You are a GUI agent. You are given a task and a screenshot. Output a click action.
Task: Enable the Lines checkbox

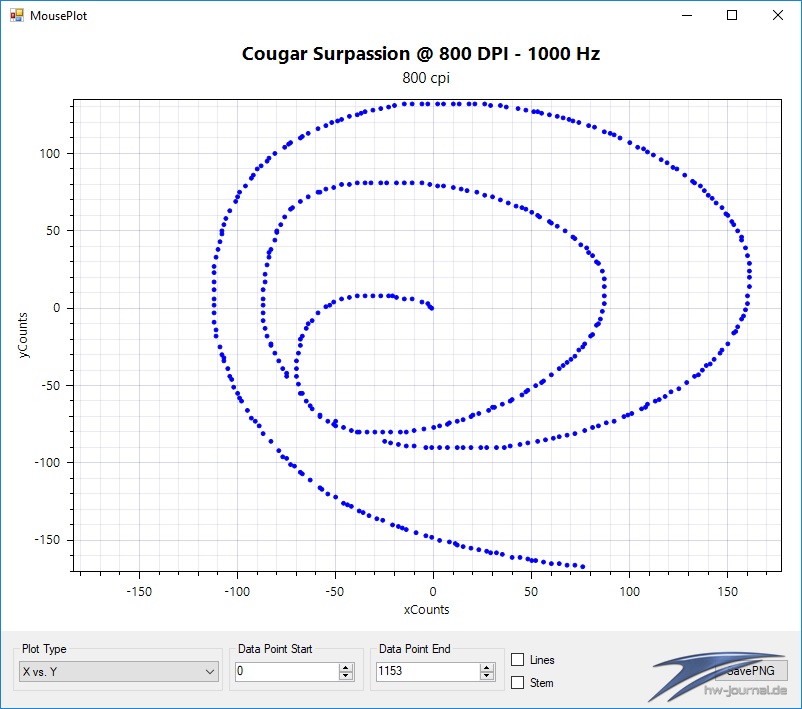click(518, 659)
